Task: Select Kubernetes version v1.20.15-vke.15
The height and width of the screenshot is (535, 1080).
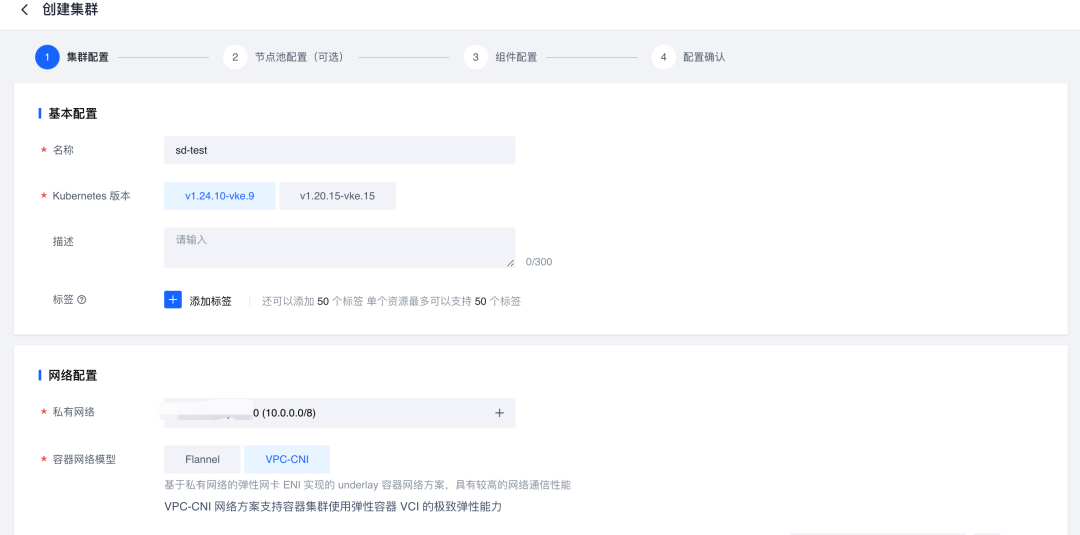Action: (337, 196)
